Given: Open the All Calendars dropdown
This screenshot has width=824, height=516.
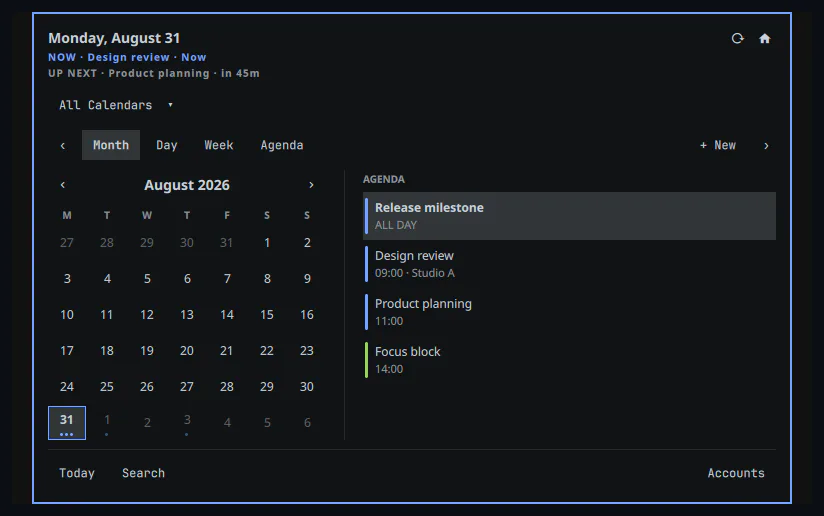Looking at the screenshot, I should pos(116,105).
